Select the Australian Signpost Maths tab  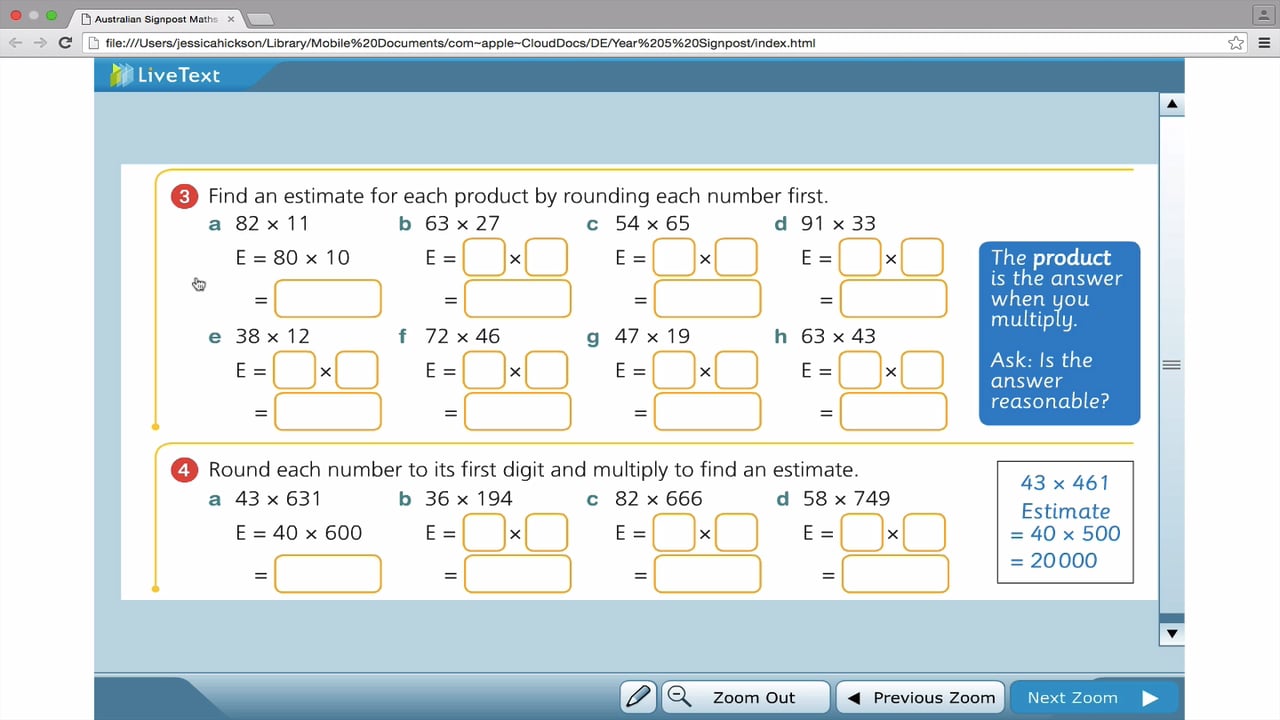(155, 18)
